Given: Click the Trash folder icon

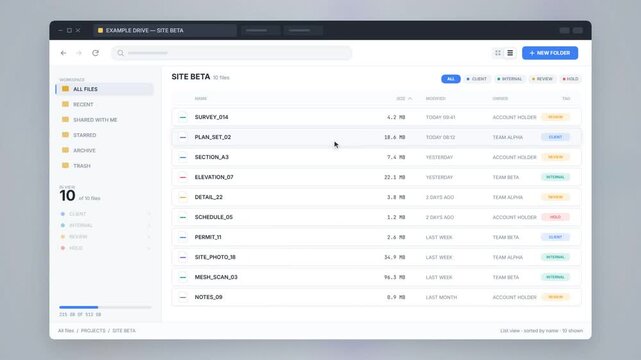Looking at the screenshot, I should pyautogui.click(x=65, y=165).
